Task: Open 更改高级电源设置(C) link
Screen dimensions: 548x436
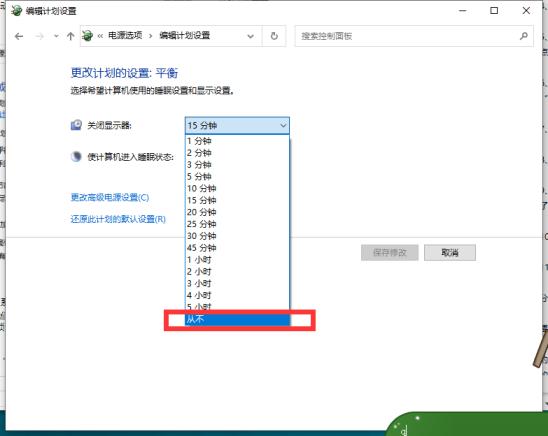Action: click(110, 197)
